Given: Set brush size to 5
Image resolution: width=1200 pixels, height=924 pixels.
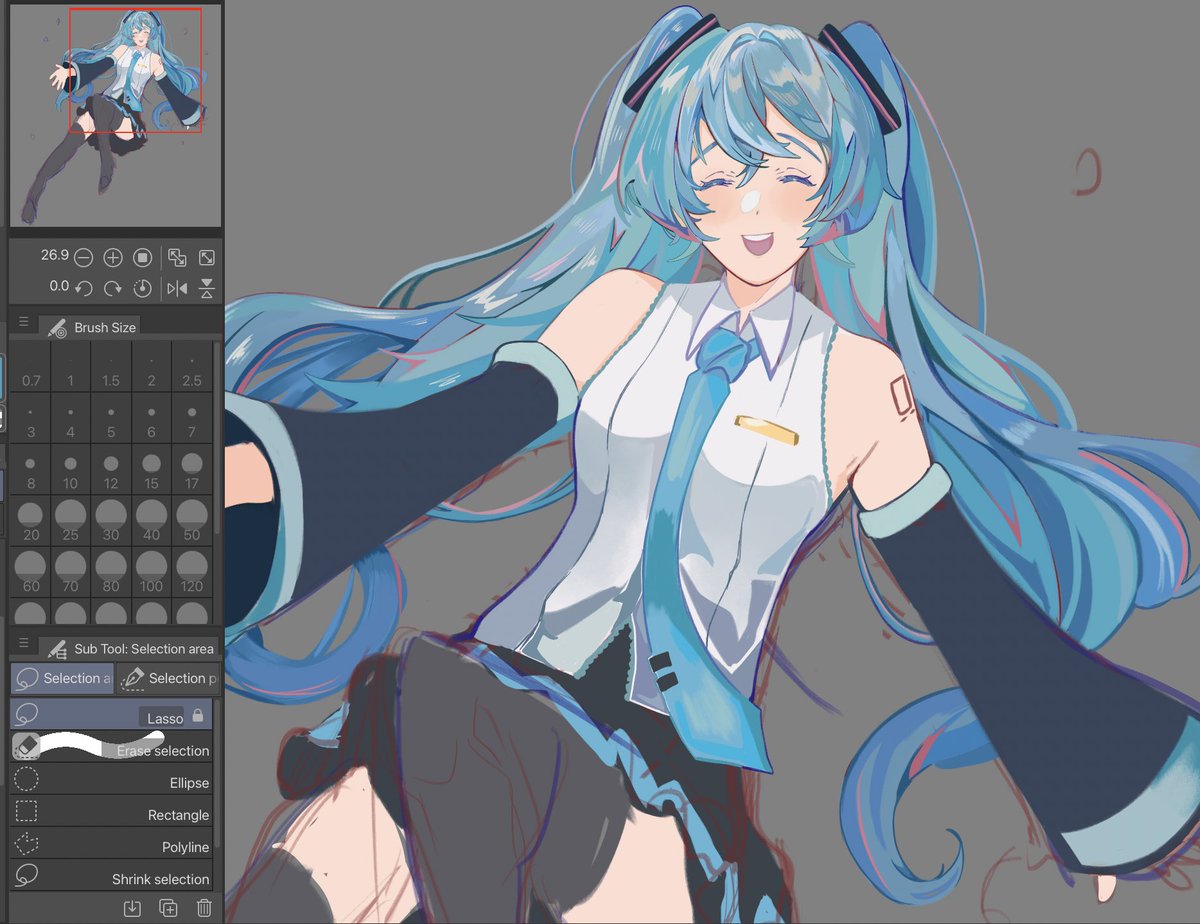Looking at the screenshot, I should 111,418.
